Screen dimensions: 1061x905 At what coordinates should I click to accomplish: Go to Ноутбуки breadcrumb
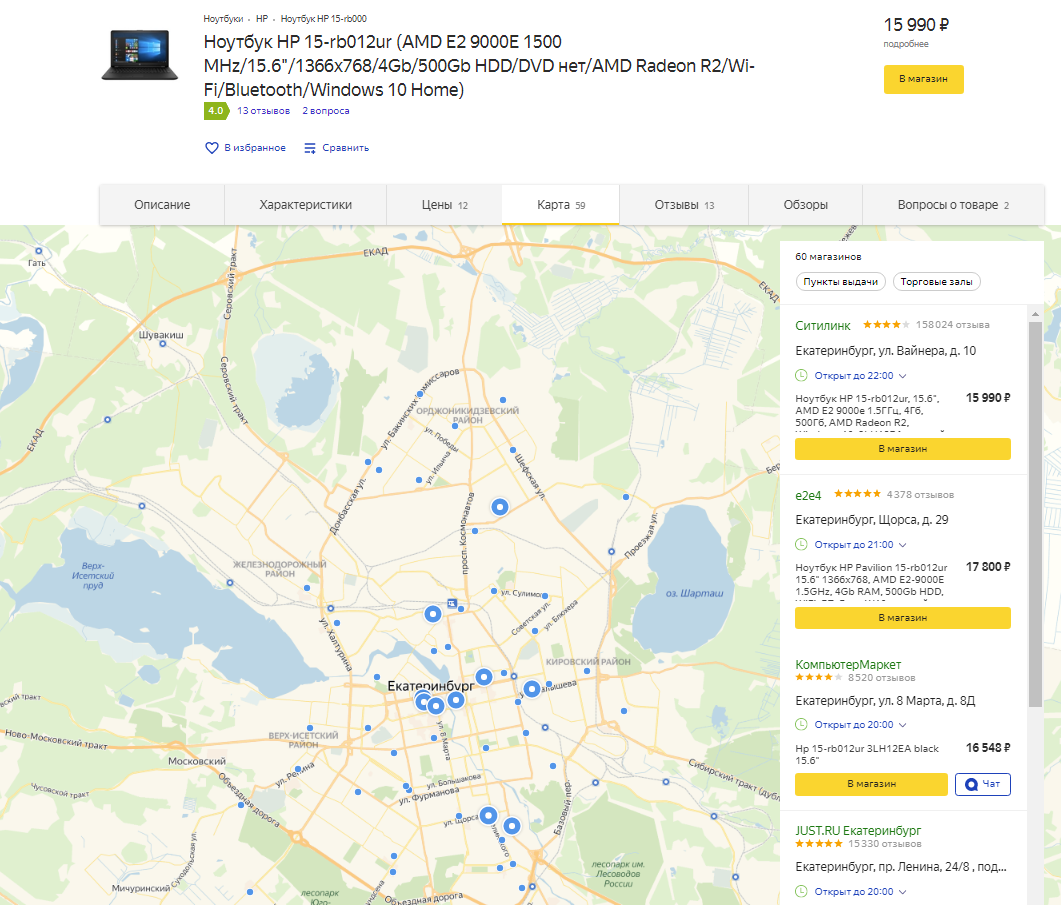[x=223, y=19]
